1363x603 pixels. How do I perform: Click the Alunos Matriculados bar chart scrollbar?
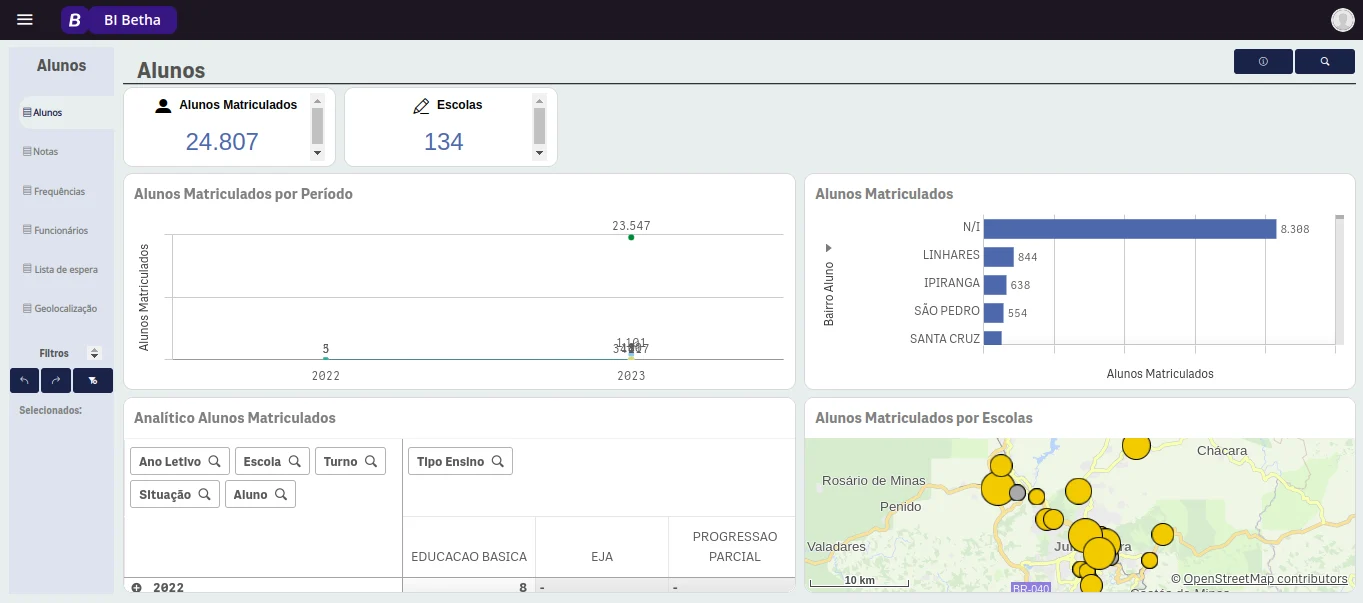(1339, 279)
